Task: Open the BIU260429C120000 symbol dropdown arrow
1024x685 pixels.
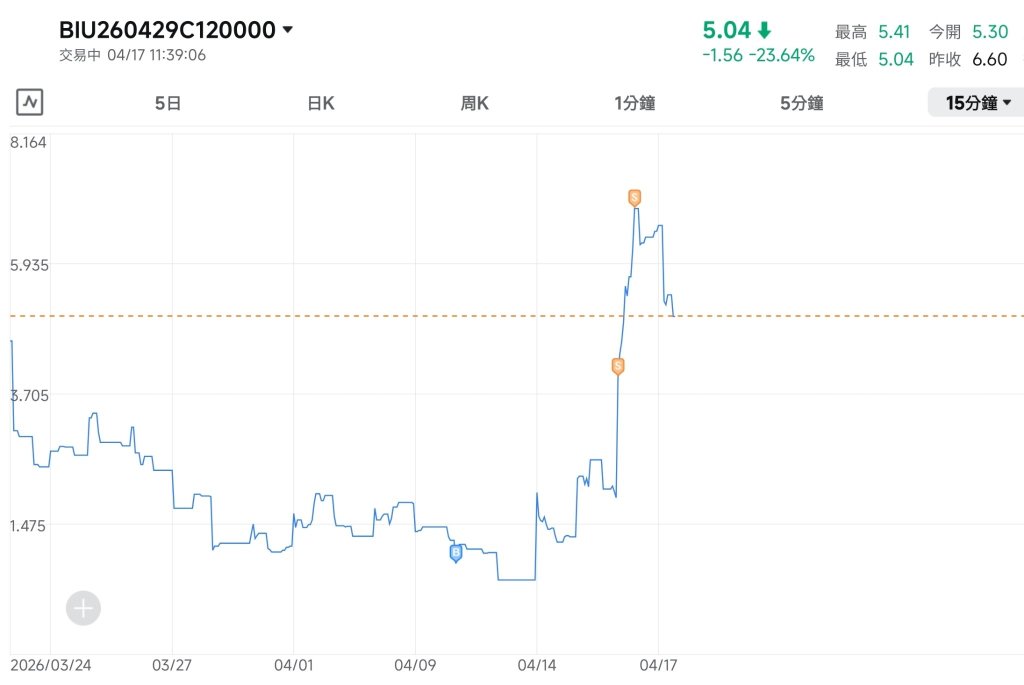Action: [x=287, y=29]
